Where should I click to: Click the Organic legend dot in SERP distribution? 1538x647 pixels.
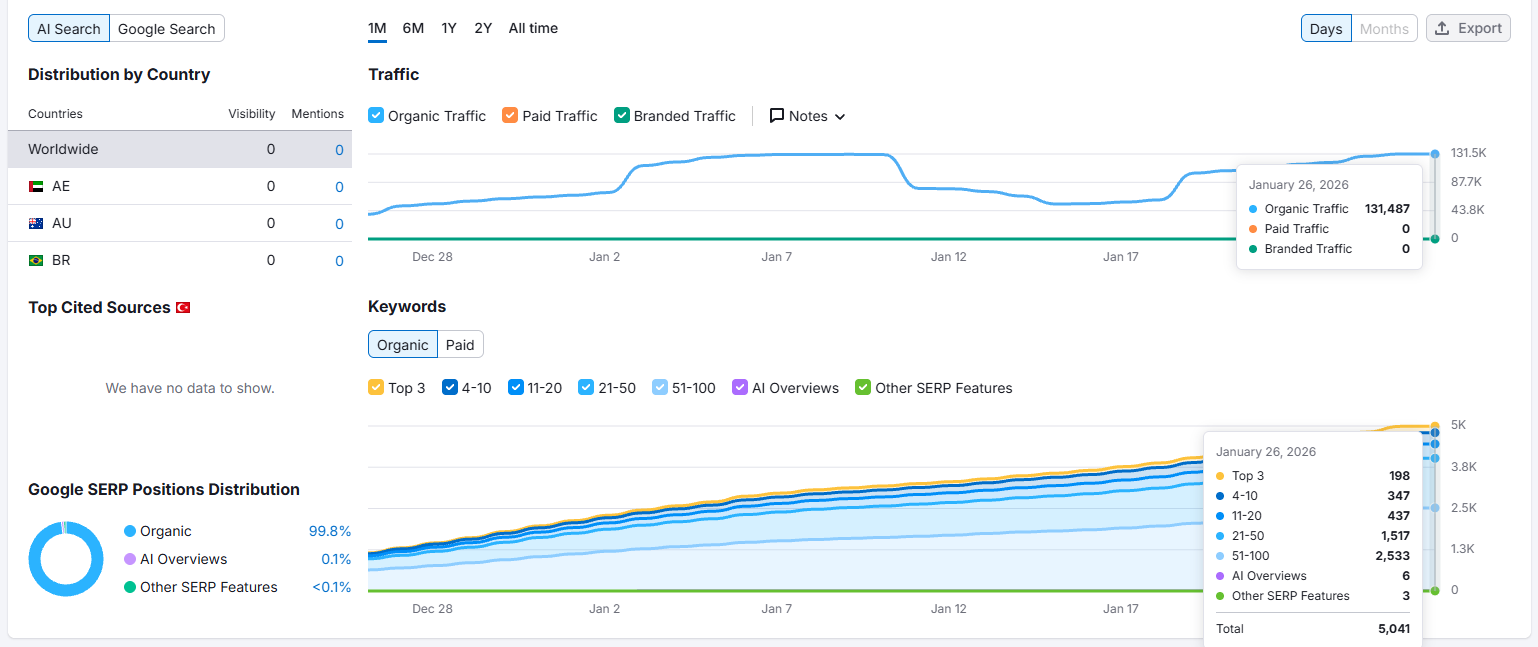(x=130, y=531)
